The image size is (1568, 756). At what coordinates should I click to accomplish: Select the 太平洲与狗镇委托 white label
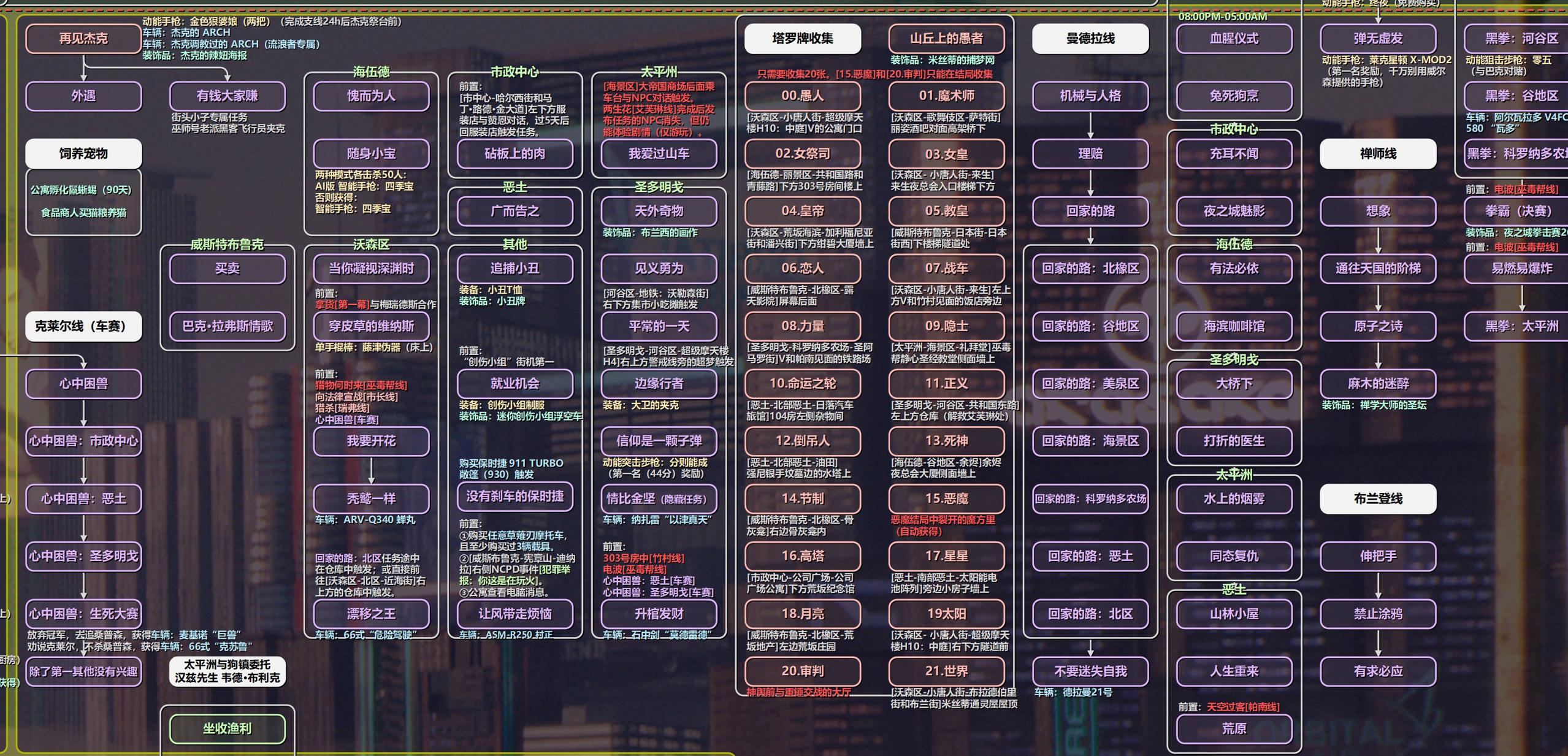[x=227, y=671]
